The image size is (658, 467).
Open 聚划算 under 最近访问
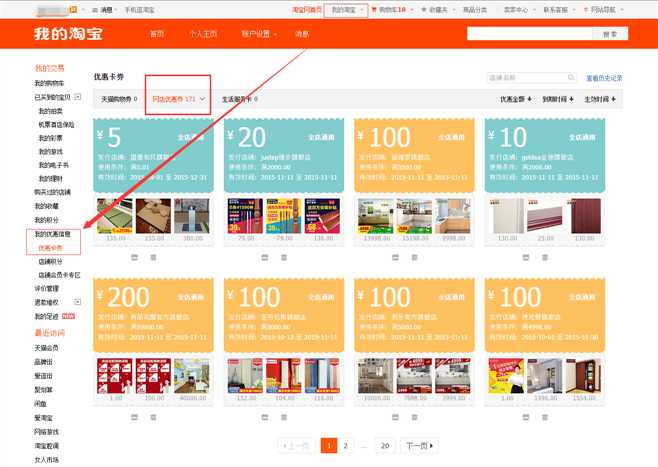pyautogui.click(x=43, y=390)
